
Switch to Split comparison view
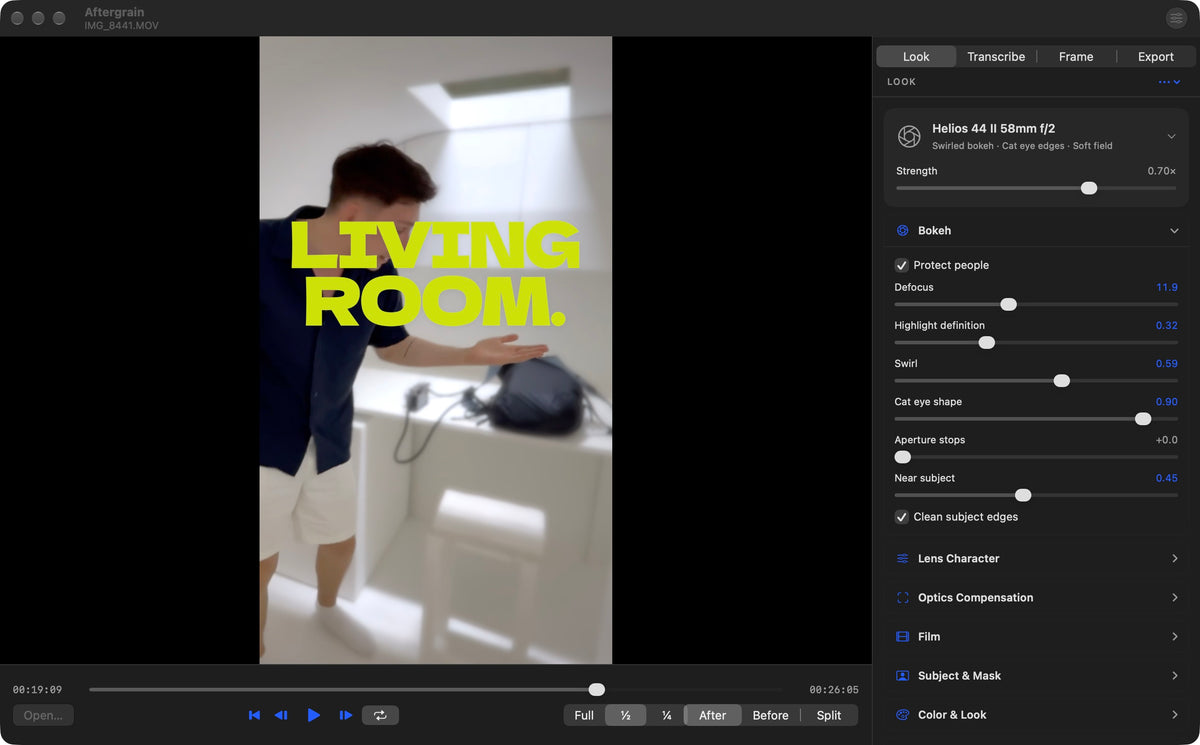(x=829, y=715)
